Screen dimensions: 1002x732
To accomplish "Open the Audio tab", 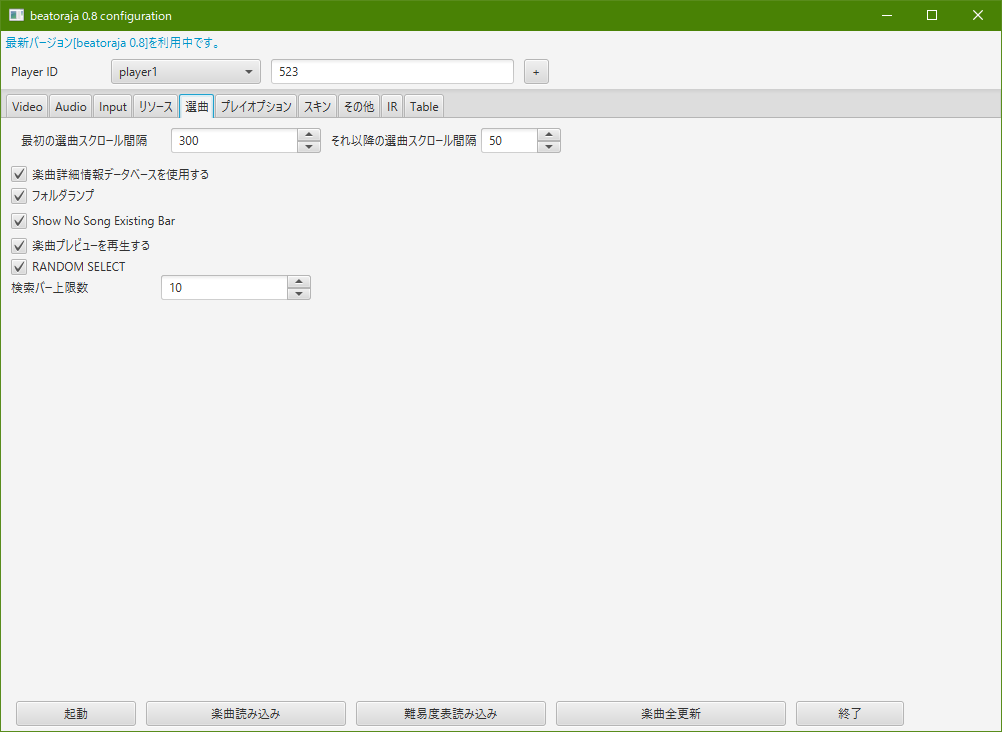I will coord(70,107).
